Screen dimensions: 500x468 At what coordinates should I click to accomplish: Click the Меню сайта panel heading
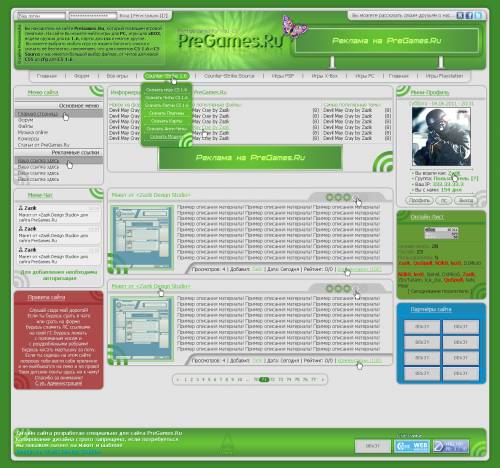pyautogui.click(x=43, y=92)
